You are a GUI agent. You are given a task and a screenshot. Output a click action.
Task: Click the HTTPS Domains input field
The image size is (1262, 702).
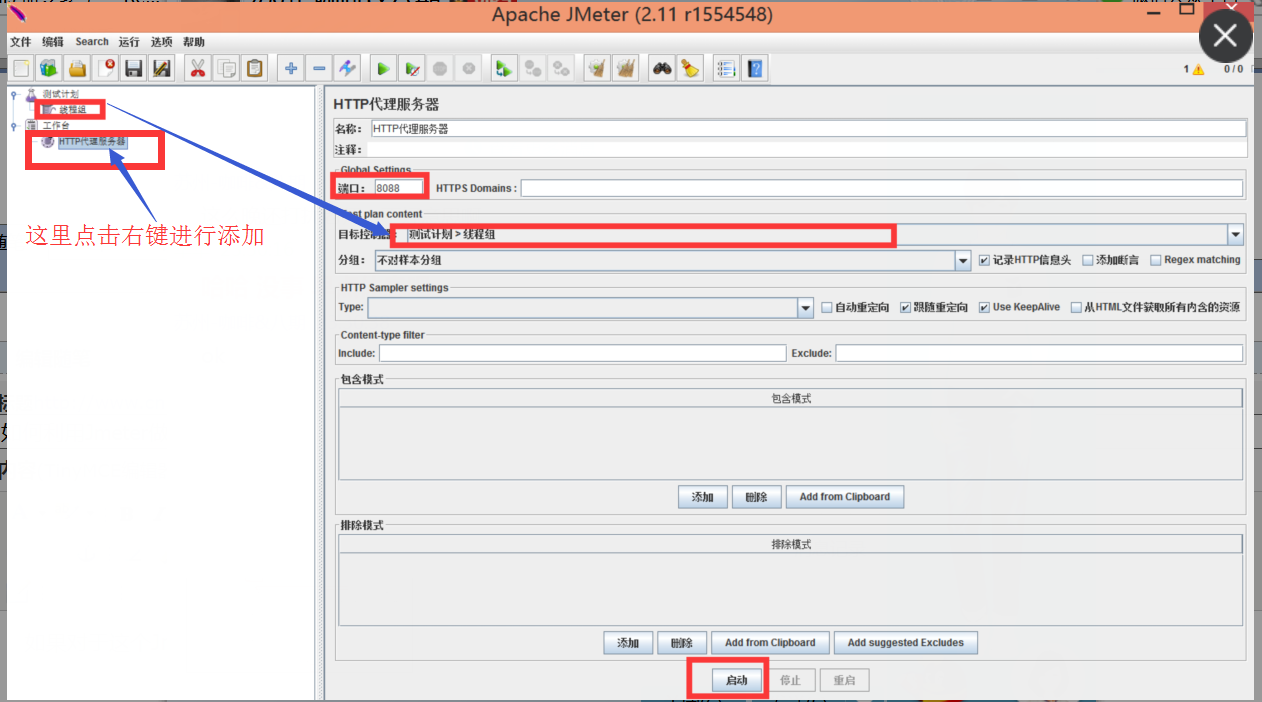tap(882, 188)
